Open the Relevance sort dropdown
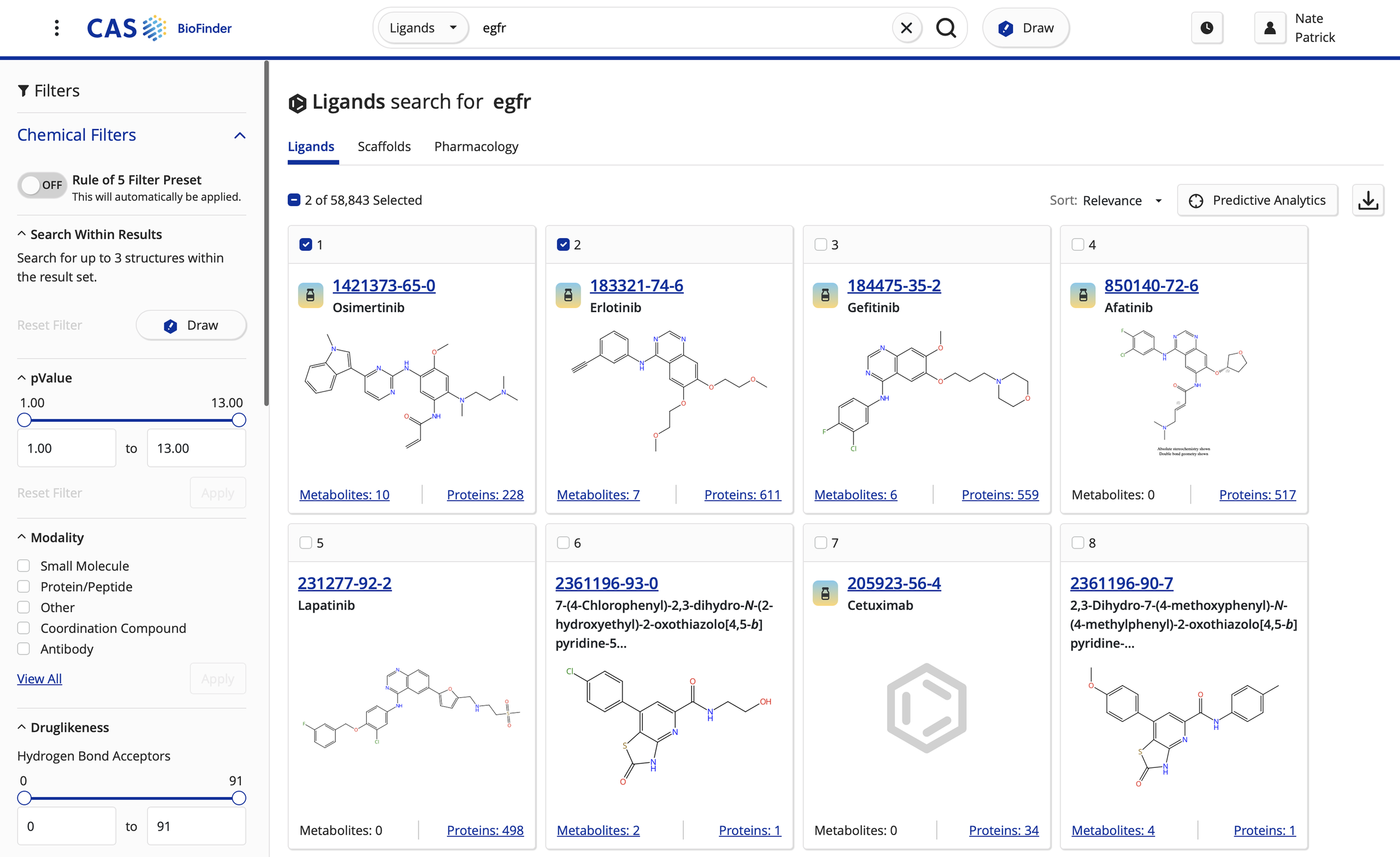Viewport: 1400px width, 857px height. pyautogui.click(x=1122, y=200)
